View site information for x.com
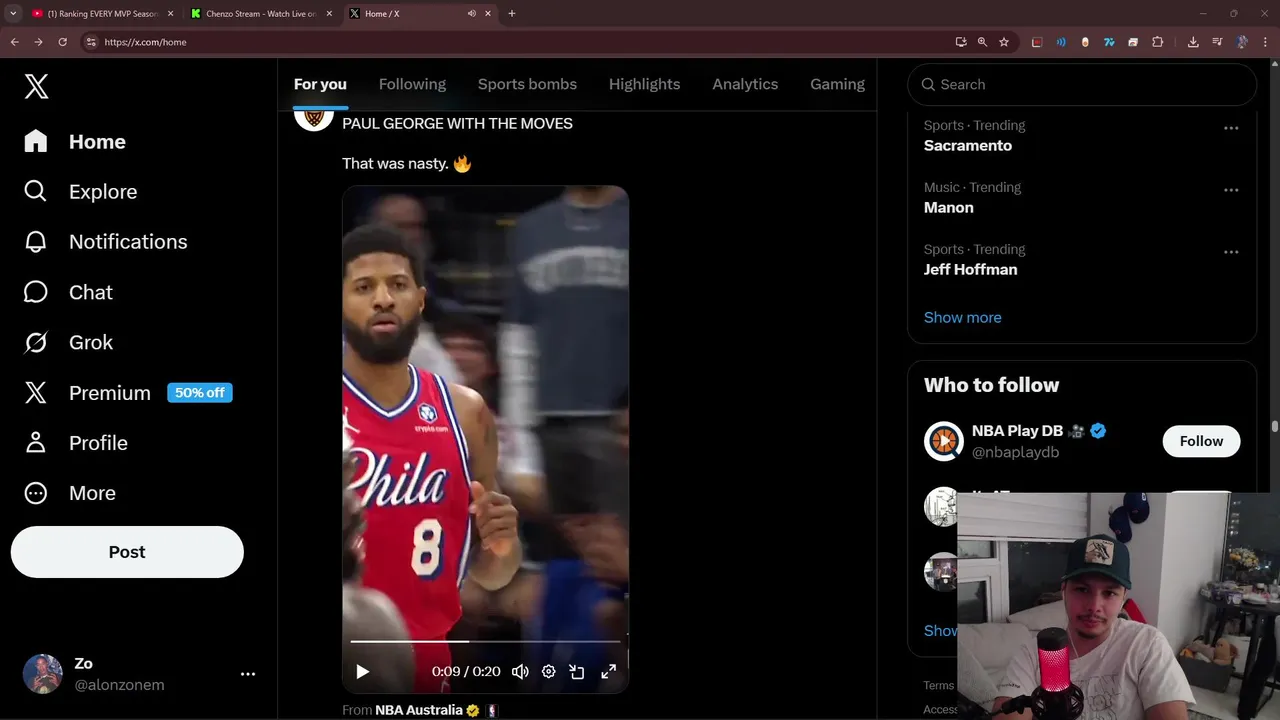Viewport: 1280px width, 720px height. pos(91,42)
